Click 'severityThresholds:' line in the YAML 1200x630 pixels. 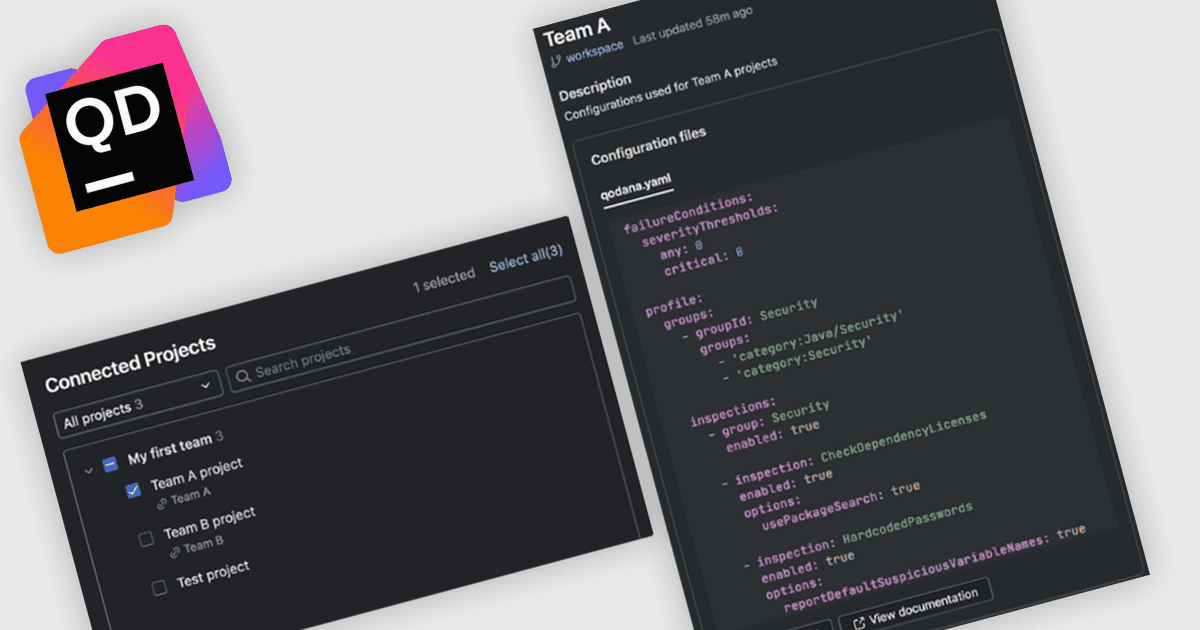[x=710, y=225]
